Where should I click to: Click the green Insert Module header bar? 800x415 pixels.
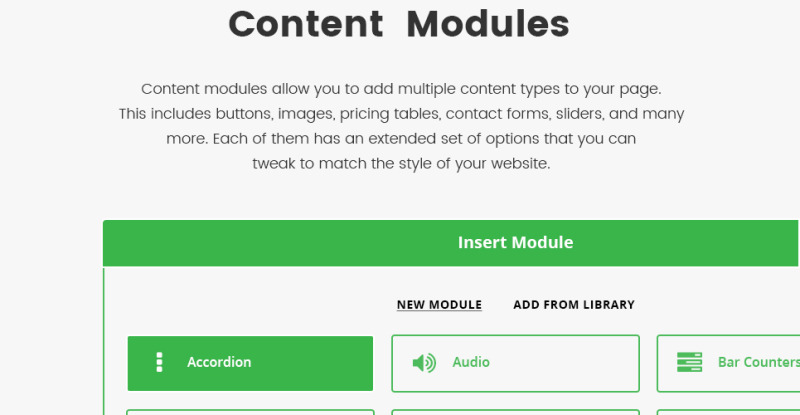tap(451, 243)
